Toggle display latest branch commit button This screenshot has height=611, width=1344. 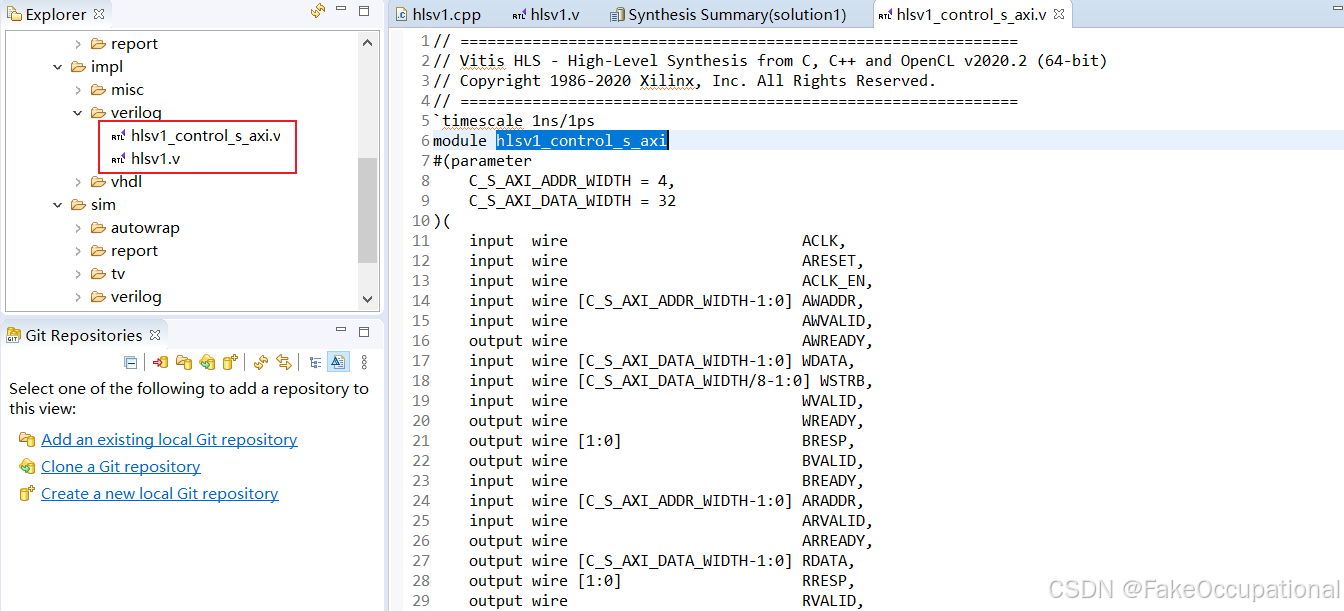pos(338,362)
